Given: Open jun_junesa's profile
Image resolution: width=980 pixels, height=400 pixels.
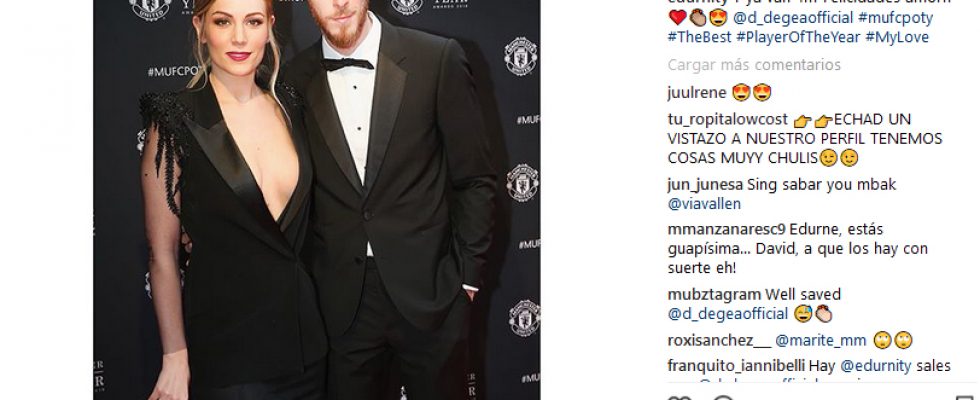Looking at the screenshot, I should 705,185.
